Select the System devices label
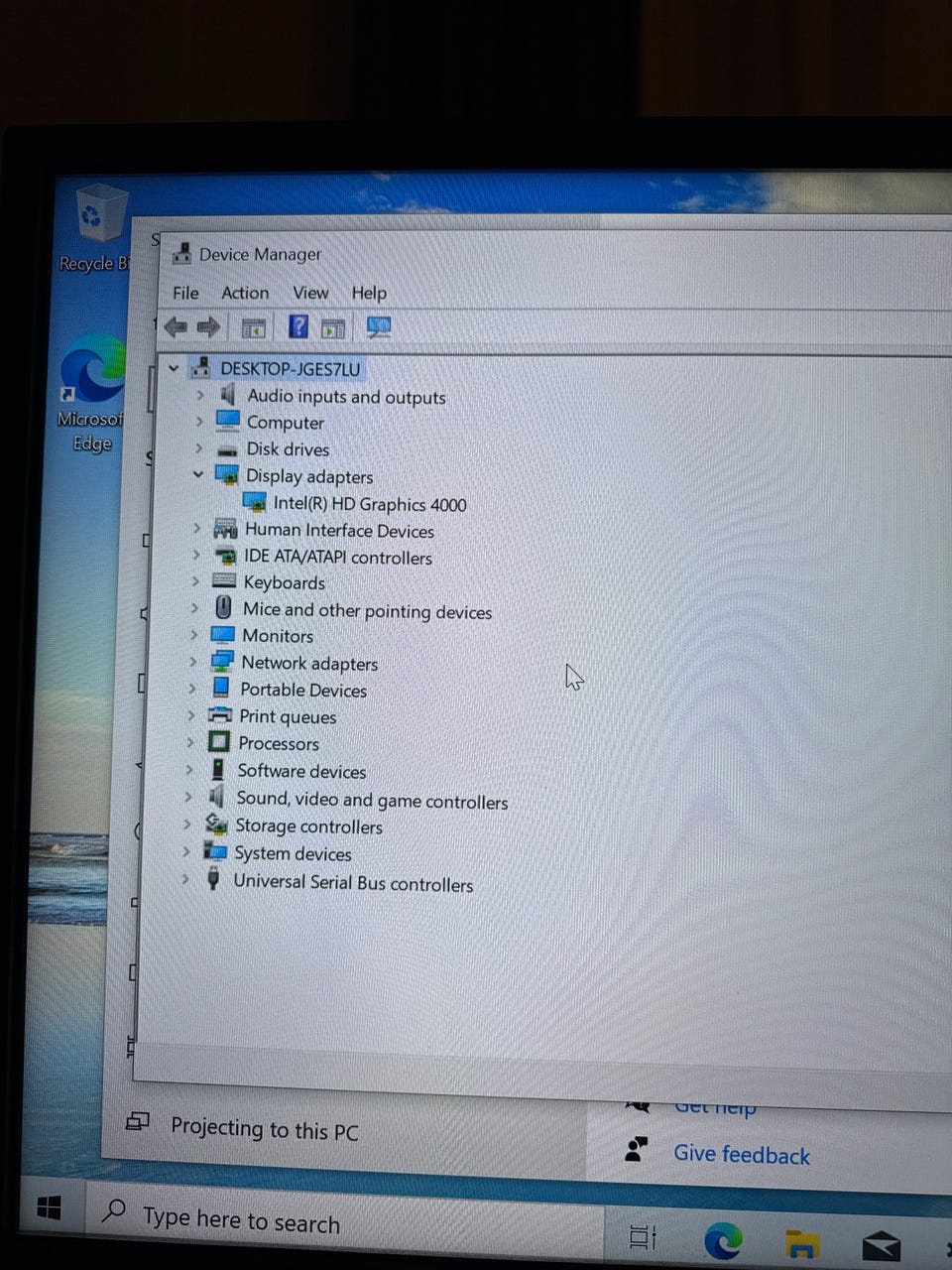Viewport: 952px width, 1270px height. (293, 853)
